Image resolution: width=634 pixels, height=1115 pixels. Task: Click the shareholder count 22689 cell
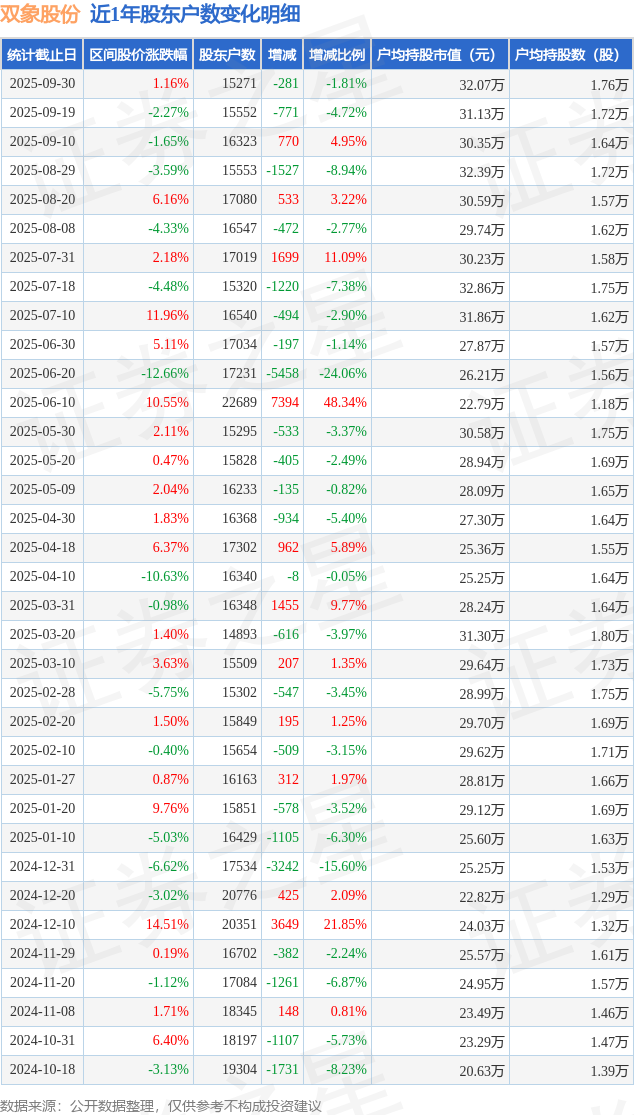[239, 403]
